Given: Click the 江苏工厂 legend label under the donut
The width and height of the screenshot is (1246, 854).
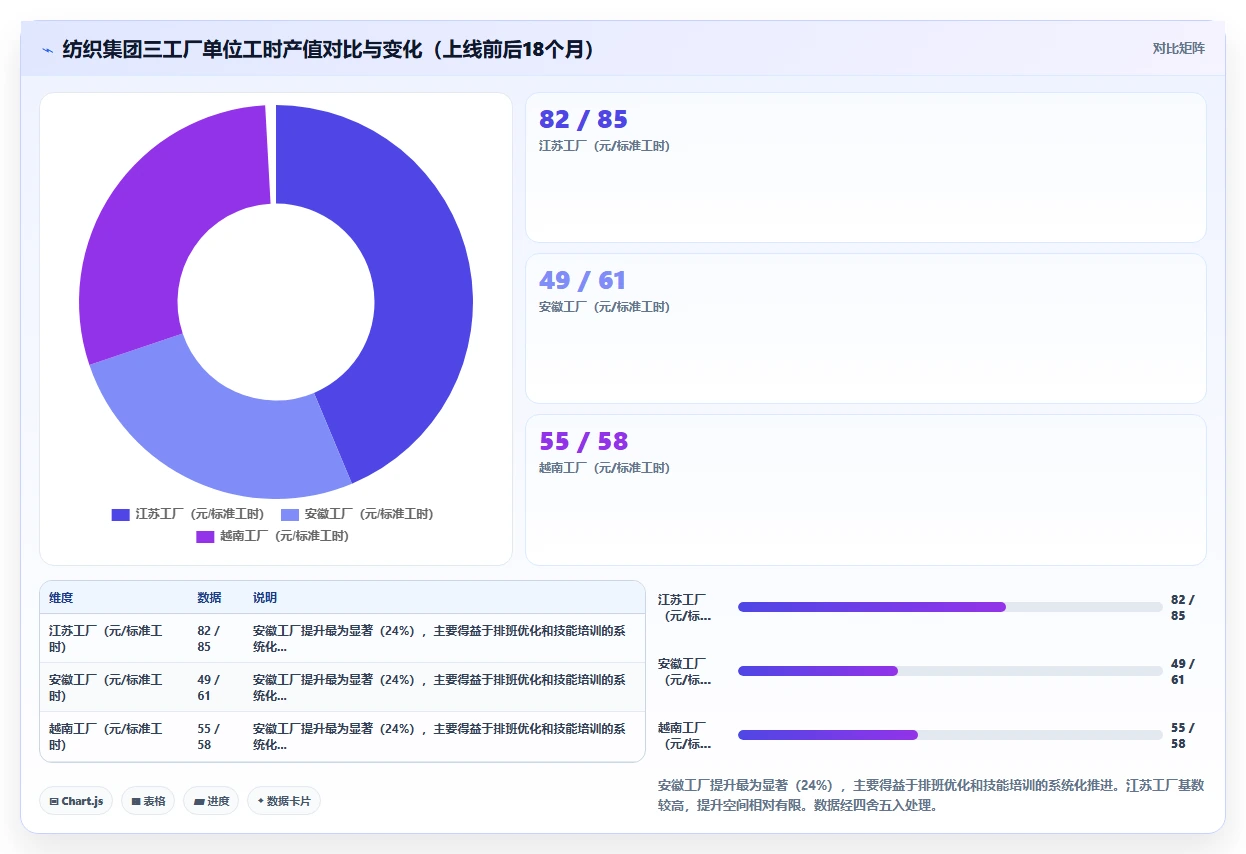Looking at the screenshot, I should click(x=200, y=514).
